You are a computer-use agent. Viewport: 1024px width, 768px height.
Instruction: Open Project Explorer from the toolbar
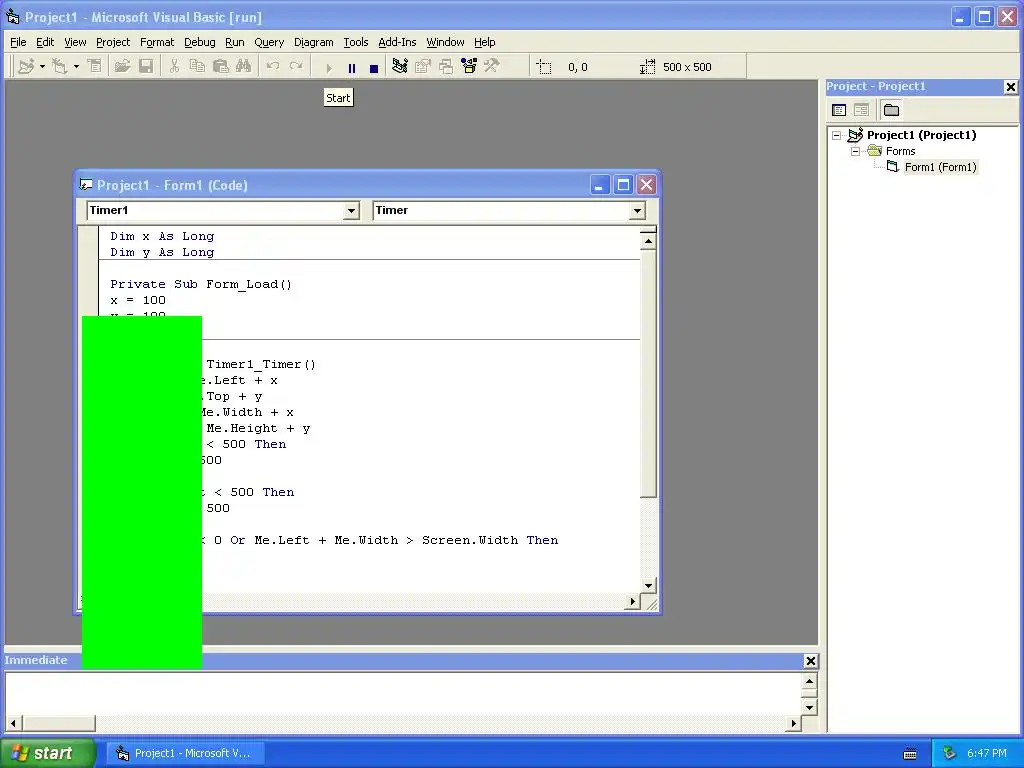pos(400,67)
